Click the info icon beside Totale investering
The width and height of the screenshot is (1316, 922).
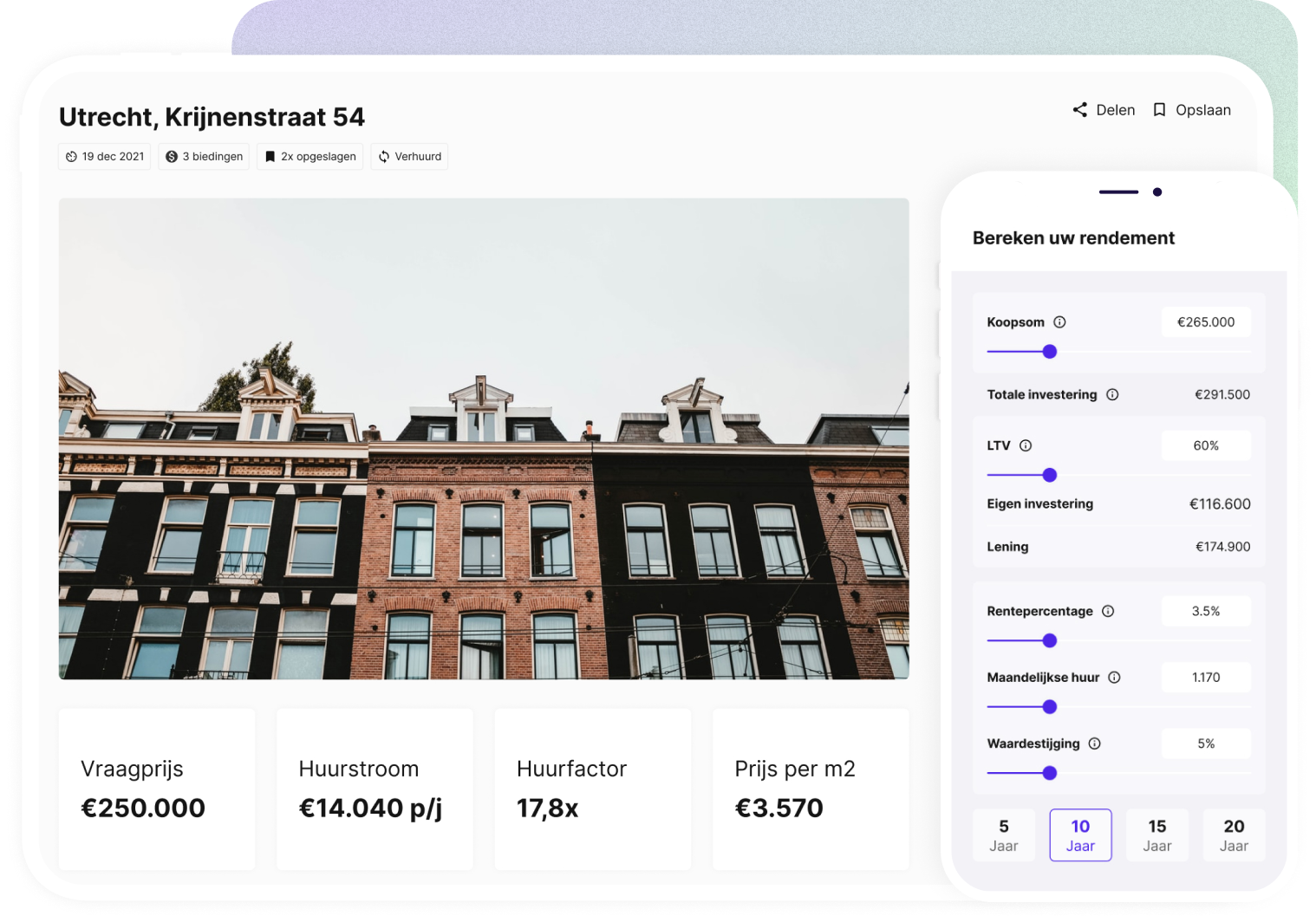coord(1113,394)
